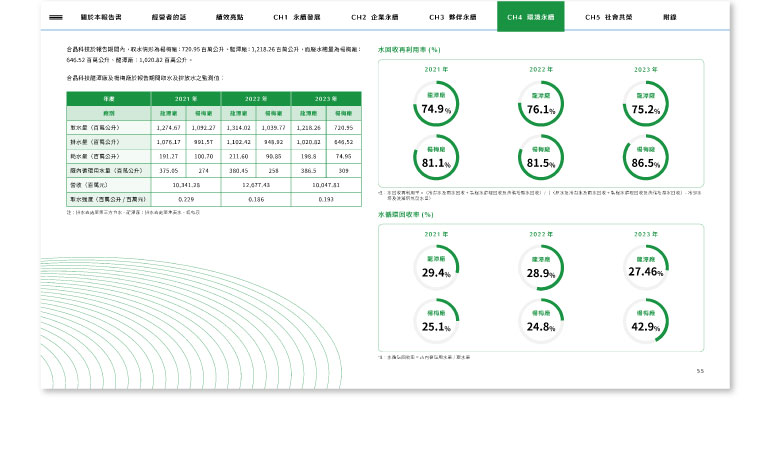768x450 pixels.
Task: Open the 附錄 appendix tab
Action: [670, 17]
